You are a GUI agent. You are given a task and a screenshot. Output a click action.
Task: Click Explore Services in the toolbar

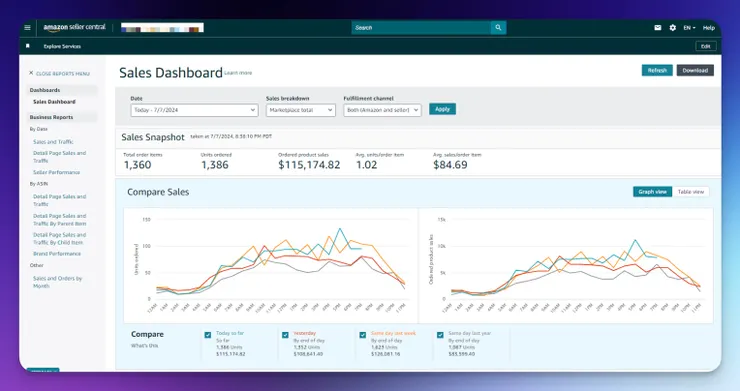click(62, 46)
